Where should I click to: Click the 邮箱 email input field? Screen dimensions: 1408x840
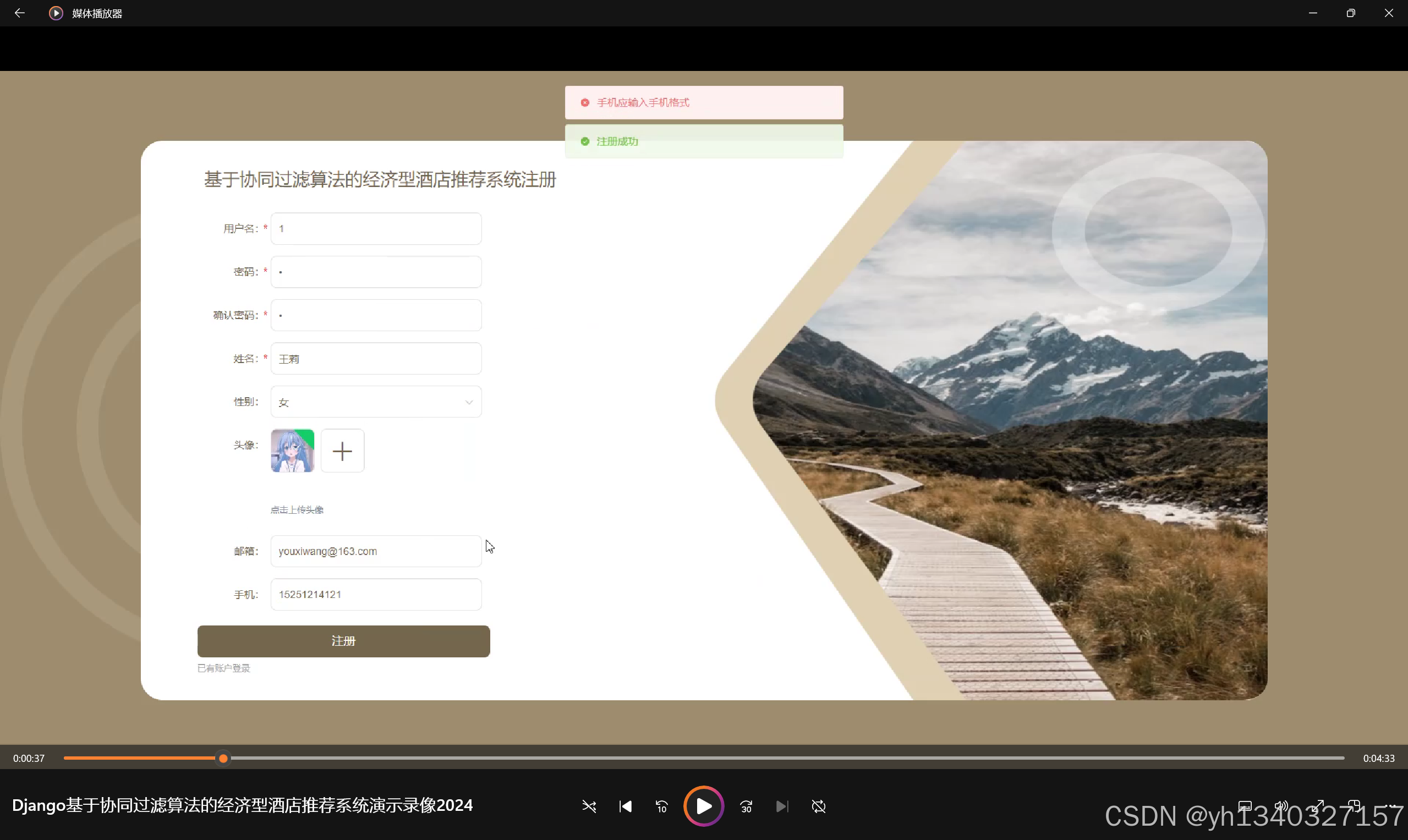(x=376, y=551)
